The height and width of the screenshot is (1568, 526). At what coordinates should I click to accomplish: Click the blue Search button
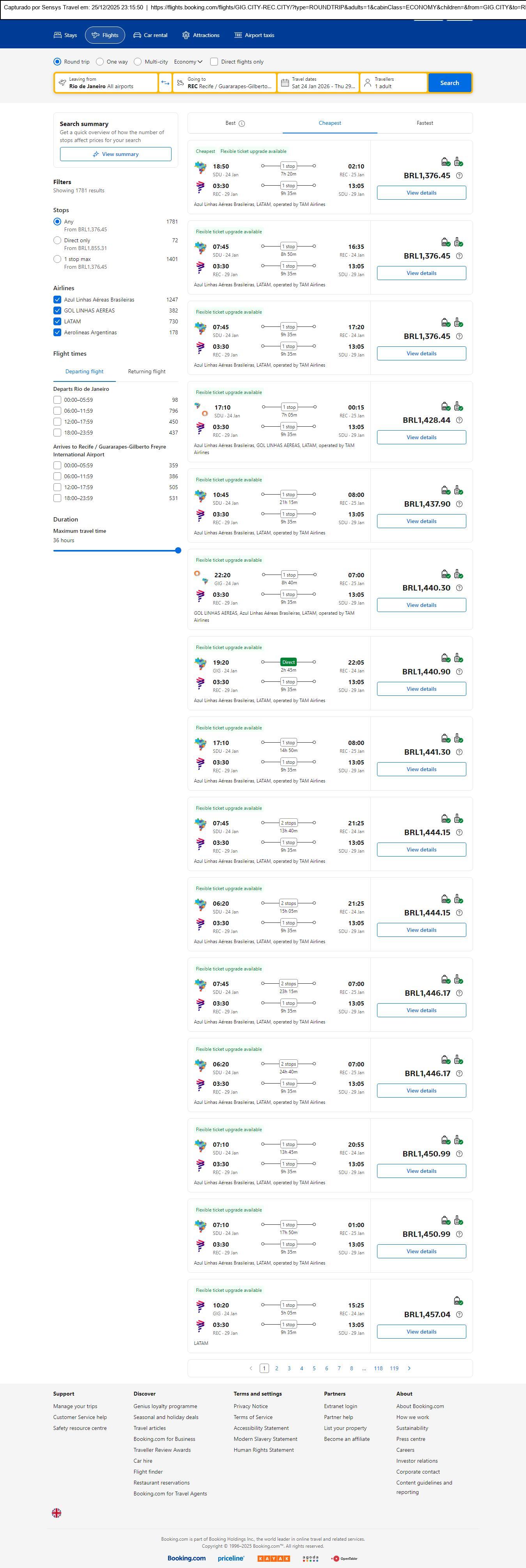(x=449, y=83)
